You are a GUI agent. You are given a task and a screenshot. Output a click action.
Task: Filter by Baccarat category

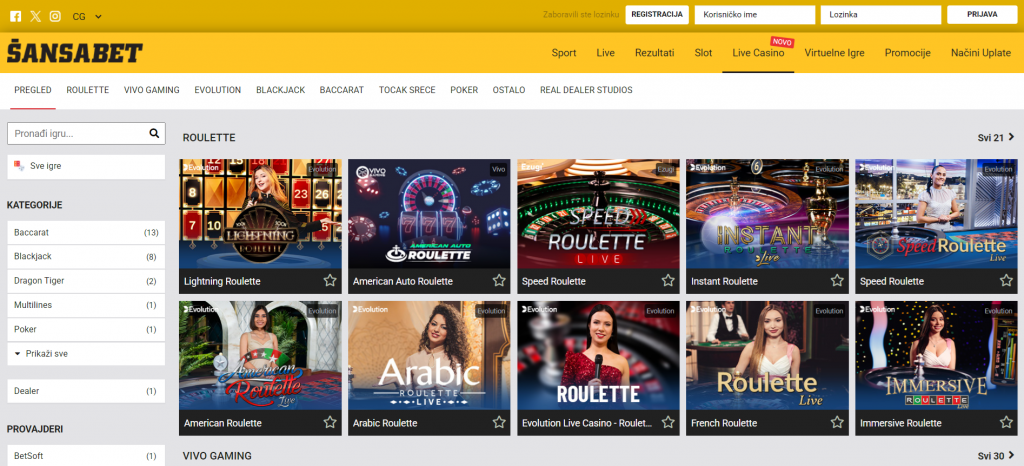tap(86, 232)
